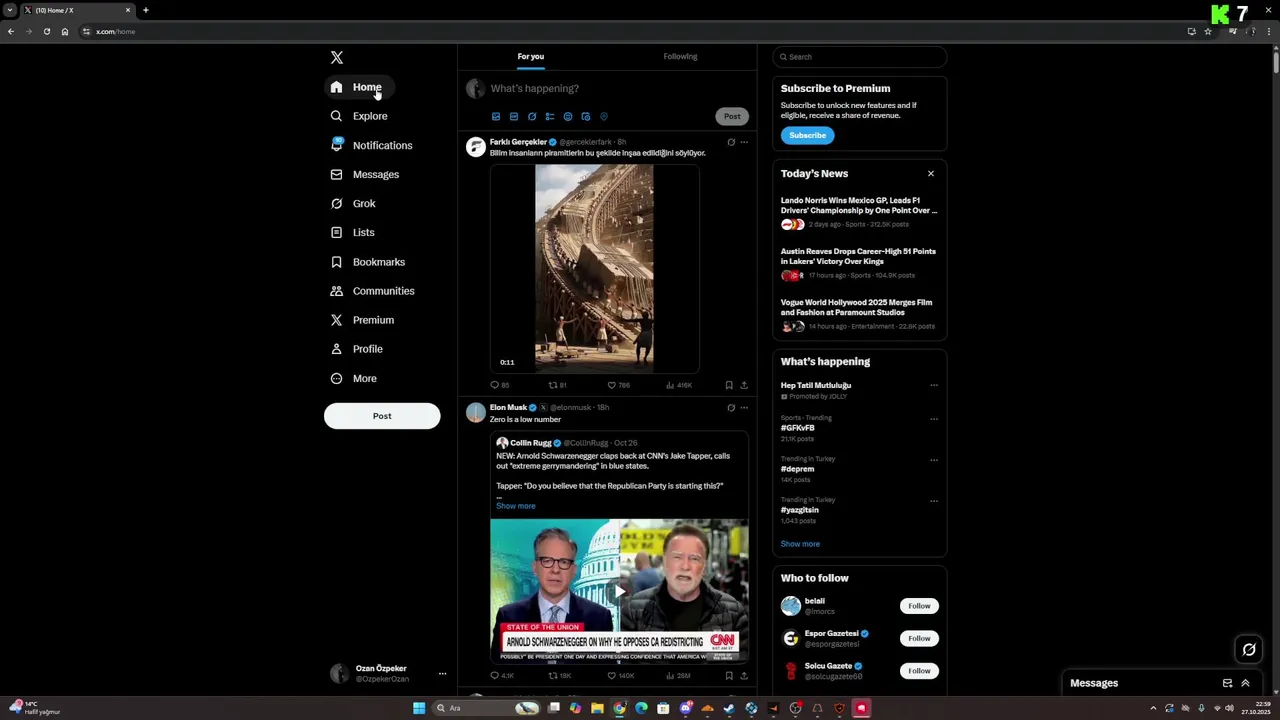Open Austin Reaves Lakers news story
This screenshot has width=1280, height=720.
tap(859, 264)
